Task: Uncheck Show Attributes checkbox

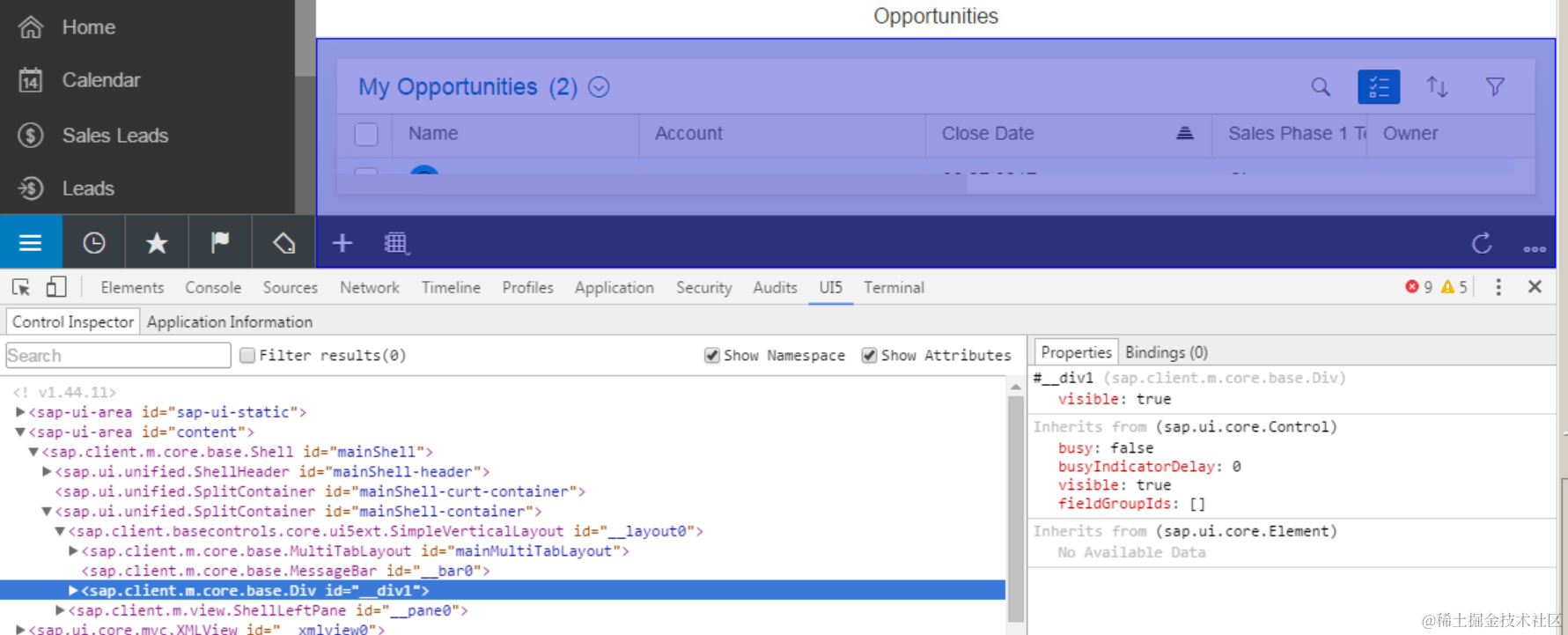Action: coord(869,355)
